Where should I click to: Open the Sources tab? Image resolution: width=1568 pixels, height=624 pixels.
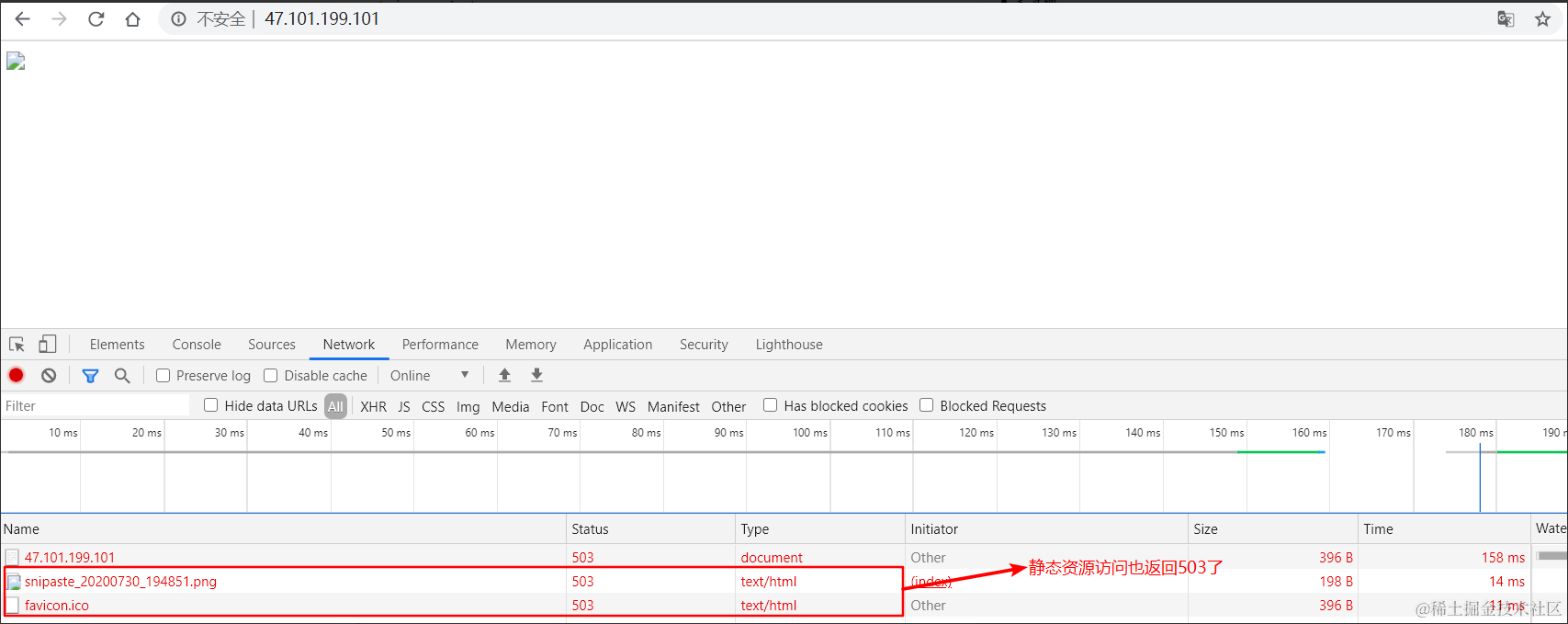point(272,345)
